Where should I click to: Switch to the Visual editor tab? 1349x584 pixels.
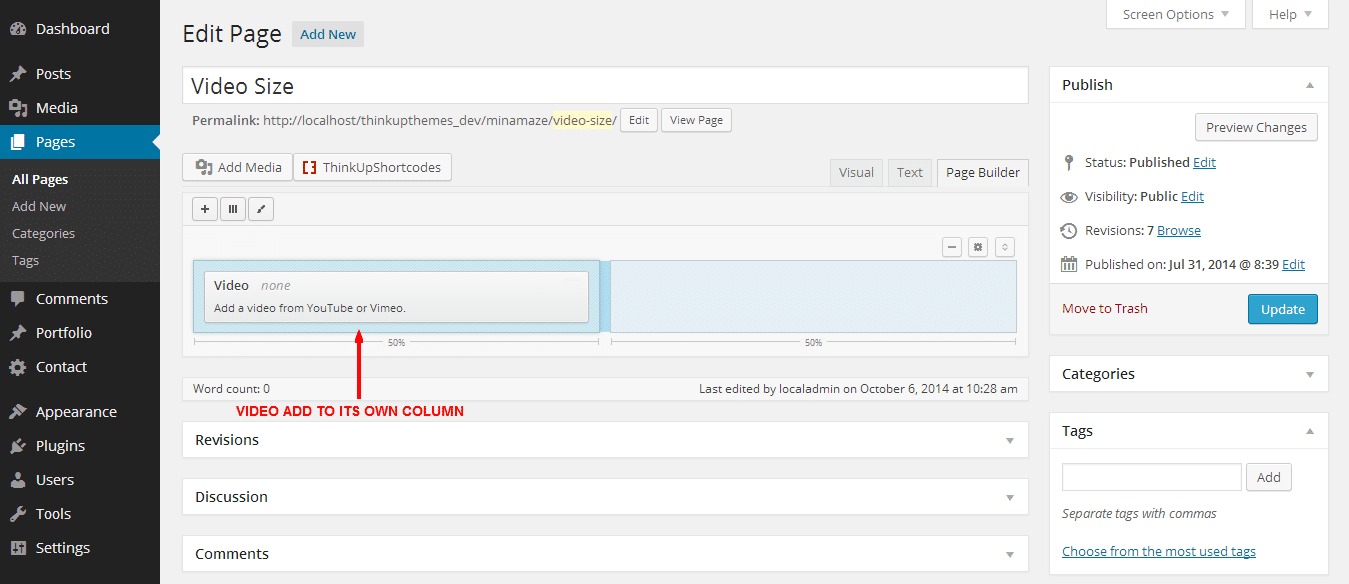pyautogui.click(x=856, y=172)
